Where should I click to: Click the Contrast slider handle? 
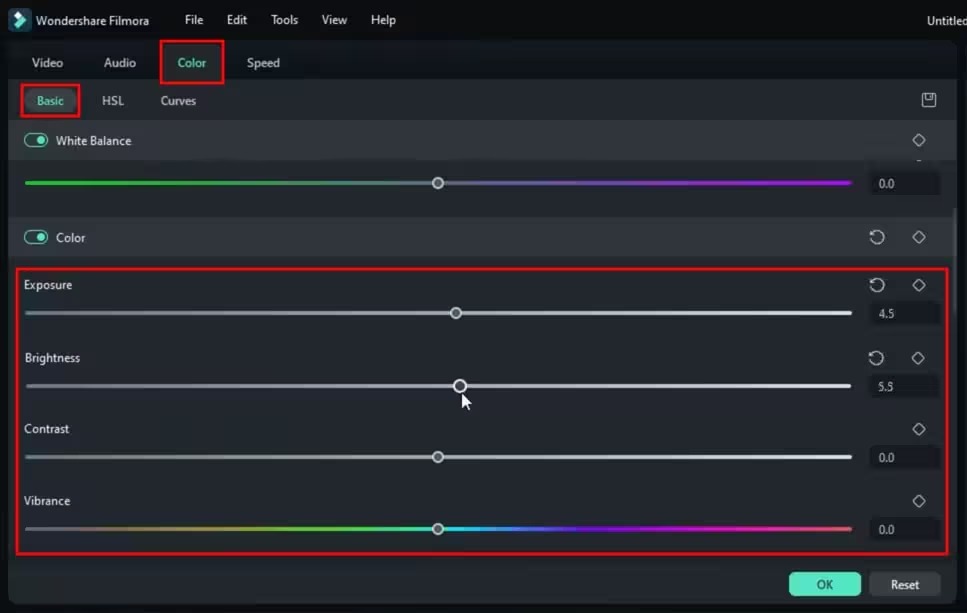point(438,457)
